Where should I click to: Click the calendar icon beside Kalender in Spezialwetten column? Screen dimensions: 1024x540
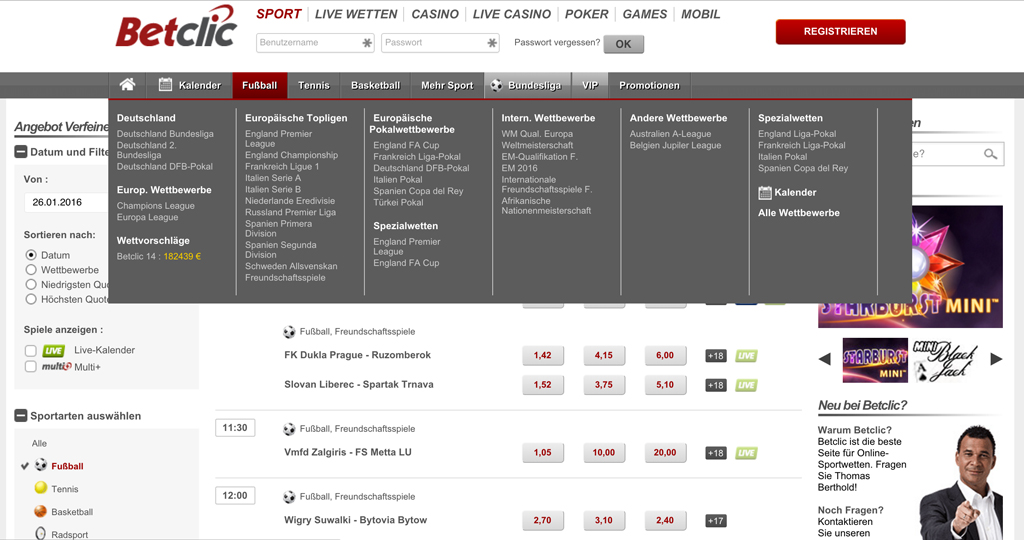(765, 193)
